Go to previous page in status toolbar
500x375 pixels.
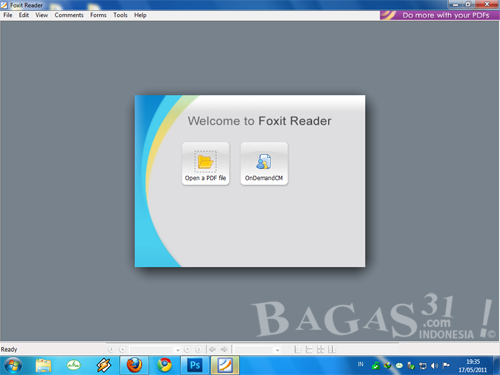[122, 349]
